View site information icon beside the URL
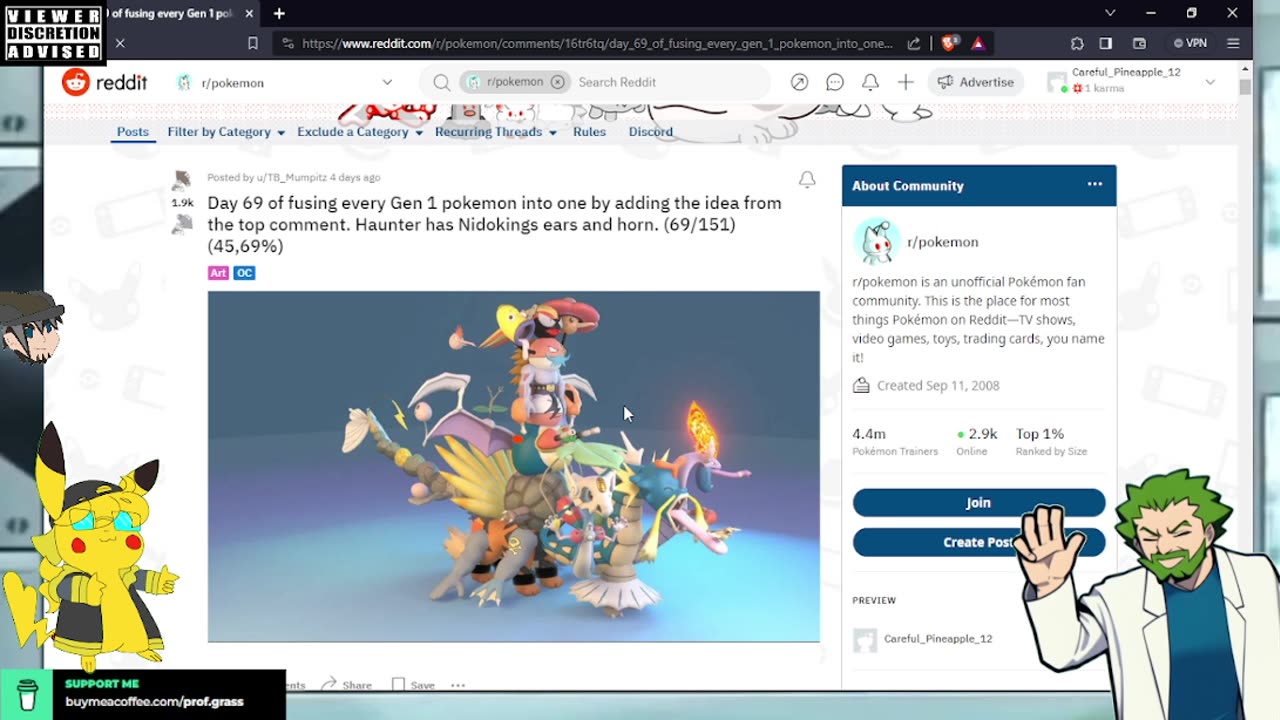Viewport: 1280px width, 720px height. pos(288,43)
